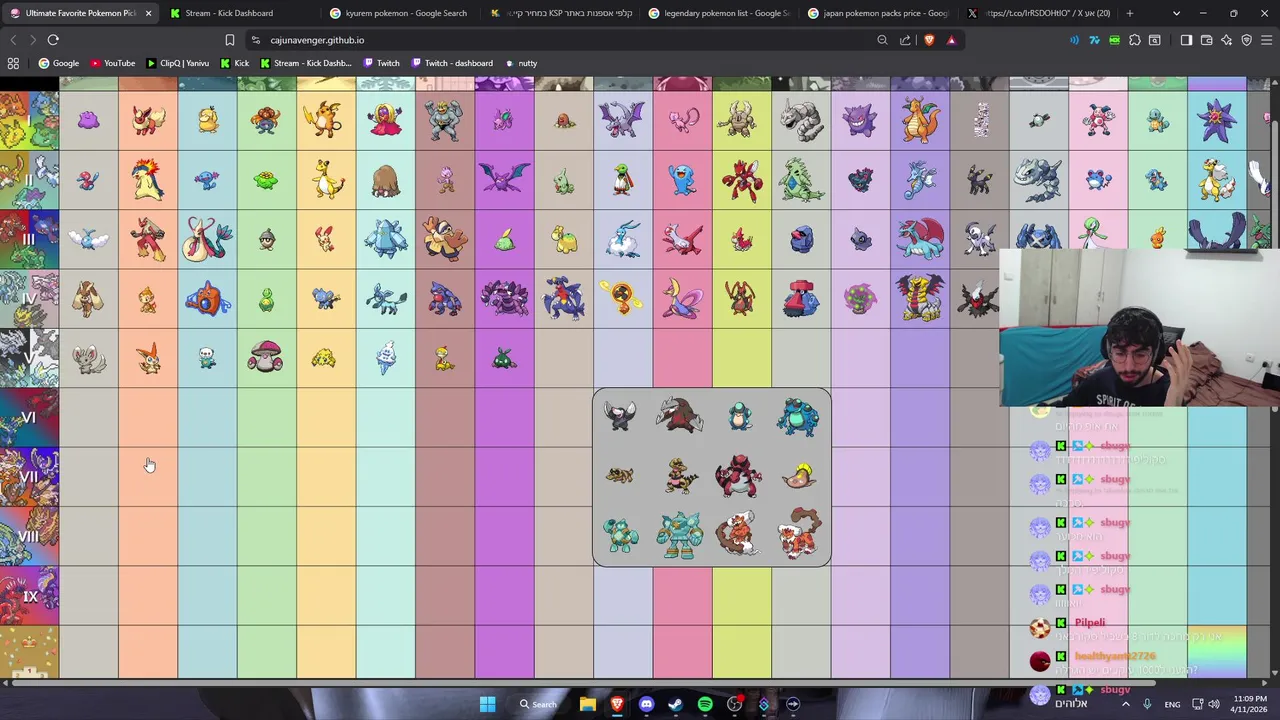Go back one page
Screen dimensions: 1280x720
point(13,40)
